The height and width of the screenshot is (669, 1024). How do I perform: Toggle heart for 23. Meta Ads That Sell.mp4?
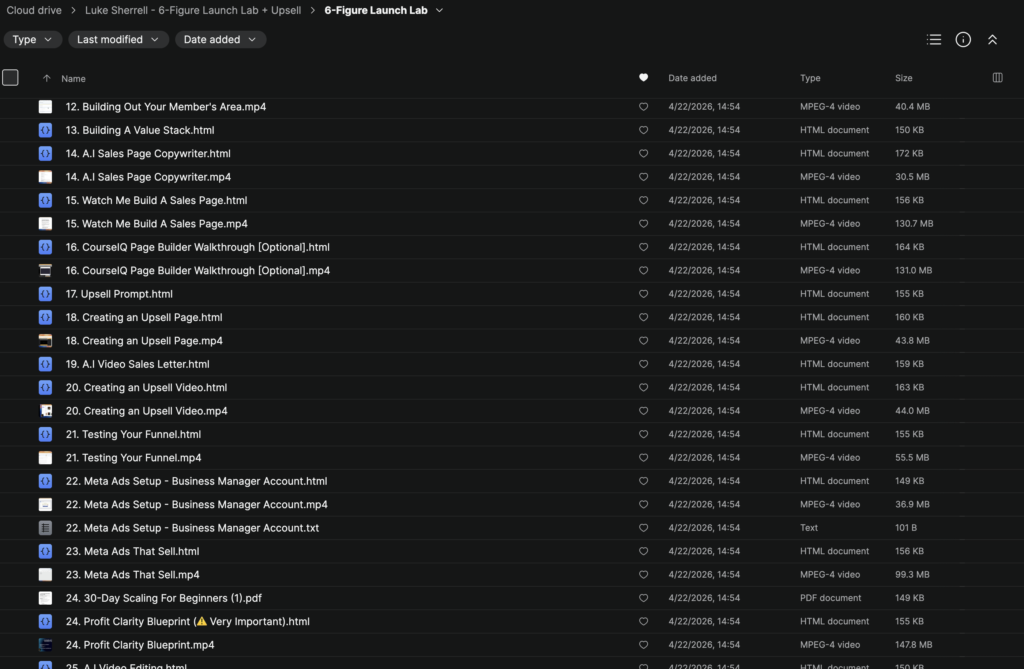tap(643, 575)
